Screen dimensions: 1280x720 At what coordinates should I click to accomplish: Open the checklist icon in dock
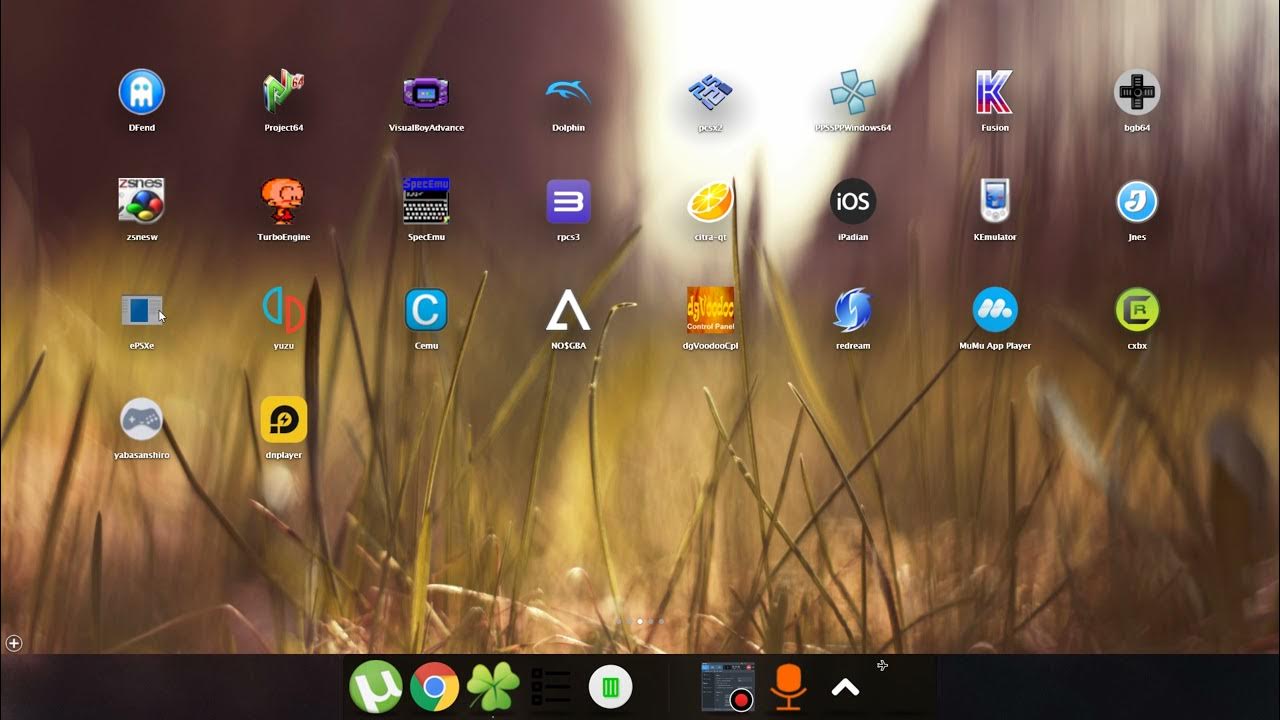coord(551,687)
